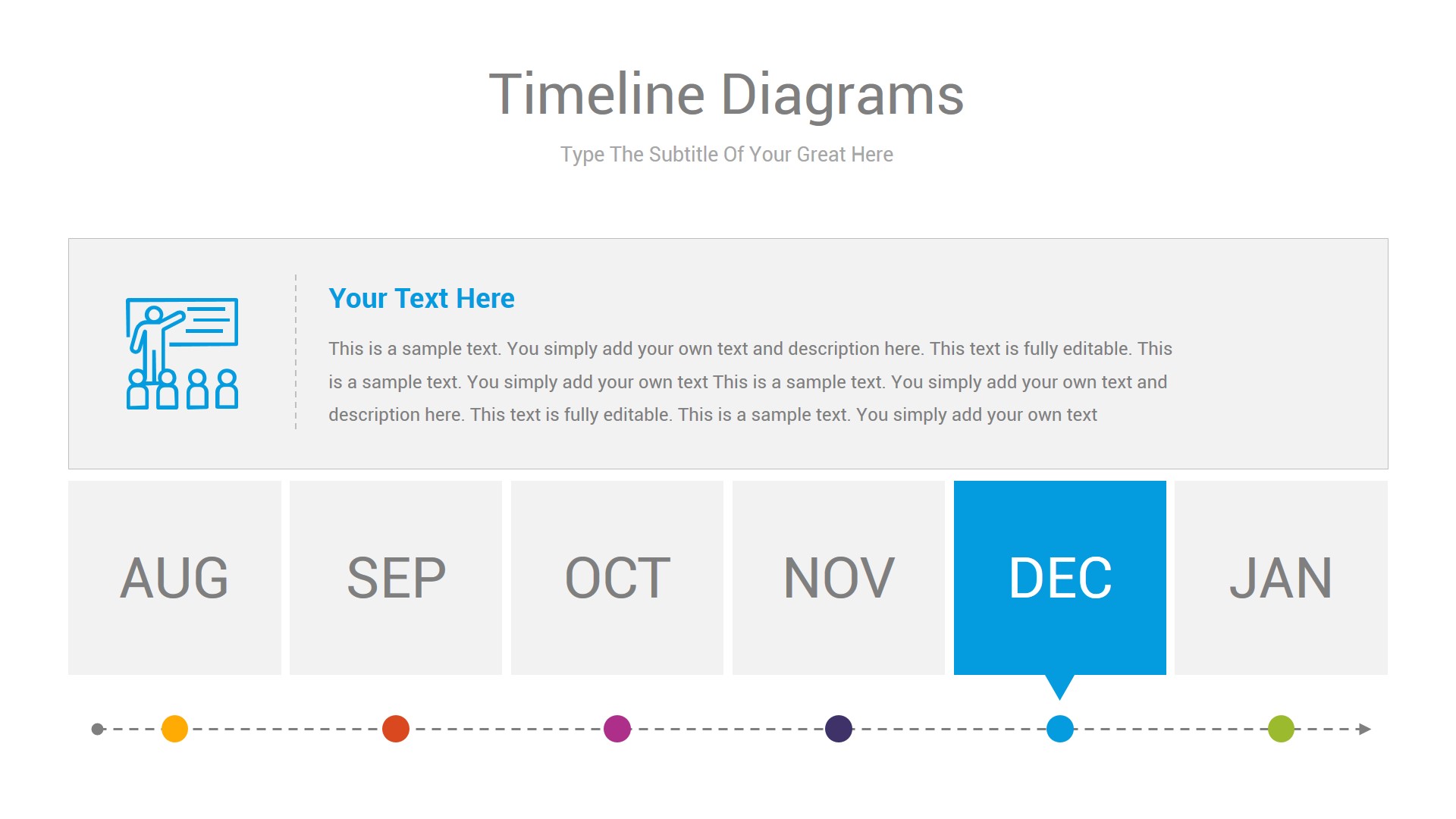Click the blue pointer triangle below DEC
The width and height of the screenshot is (1456, 819).
click(x=1059, y=685)
